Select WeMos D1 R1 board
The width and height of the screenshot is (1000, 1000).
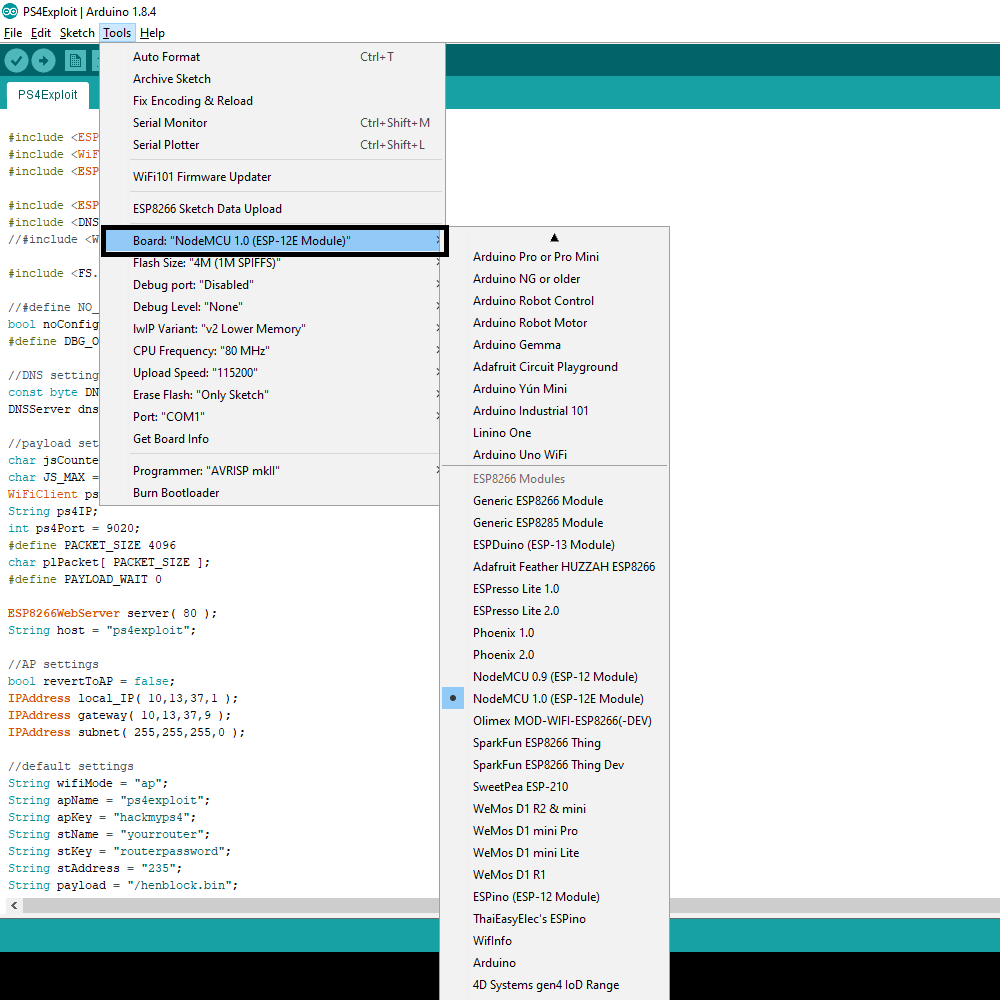(x=554, y=874)
